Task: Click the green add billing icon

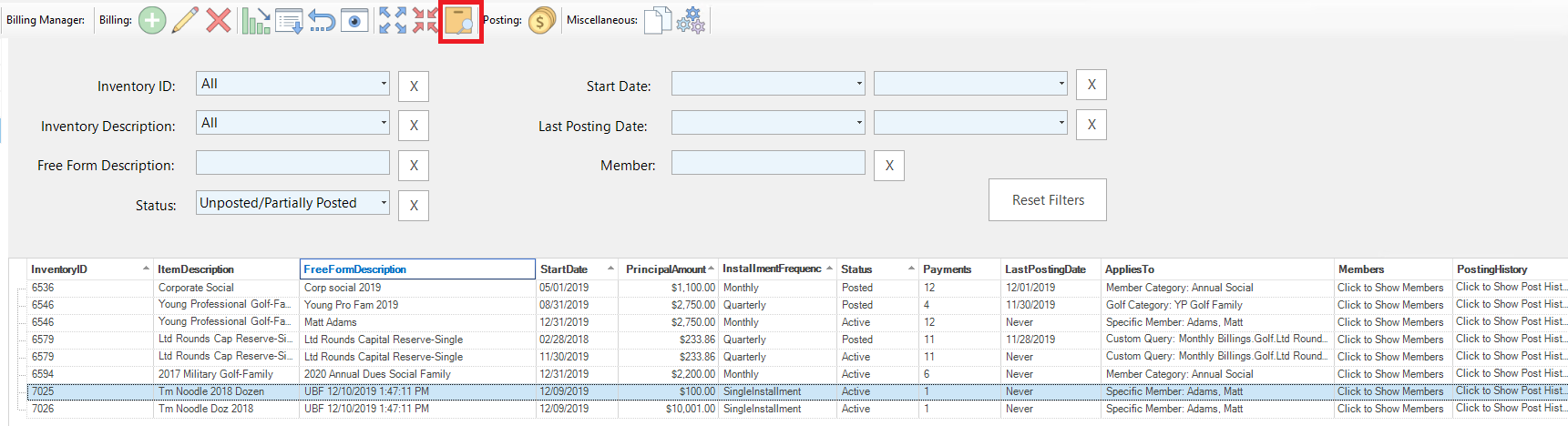Action: click(152, 20)
